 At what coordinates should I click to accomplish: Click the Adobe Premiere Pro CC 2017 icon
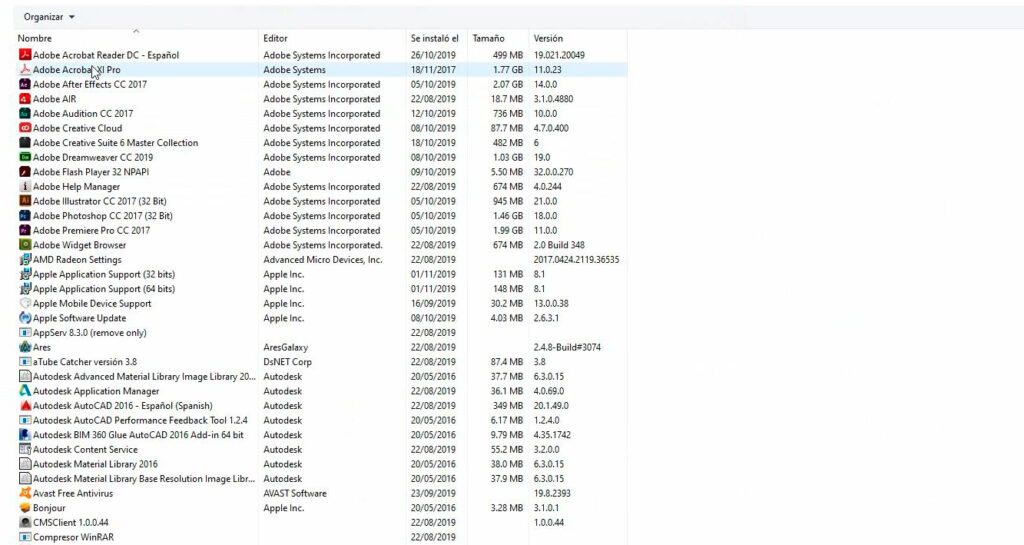tap(25, 230)
